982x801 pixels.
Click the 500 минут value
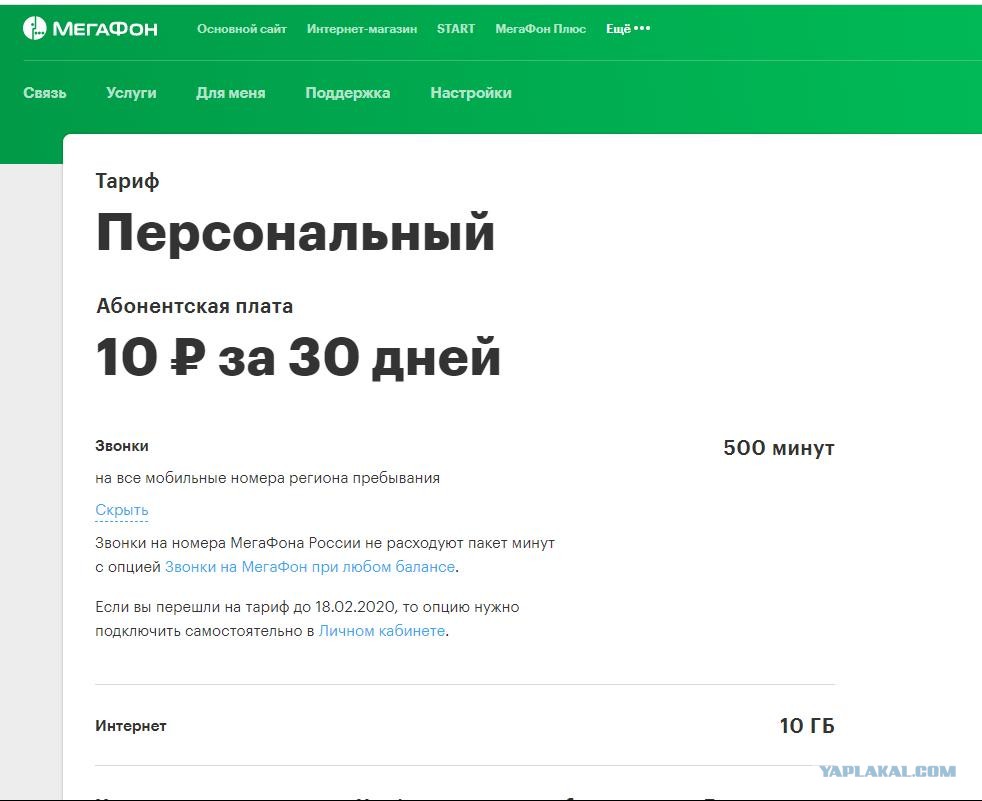pos(778,448)
